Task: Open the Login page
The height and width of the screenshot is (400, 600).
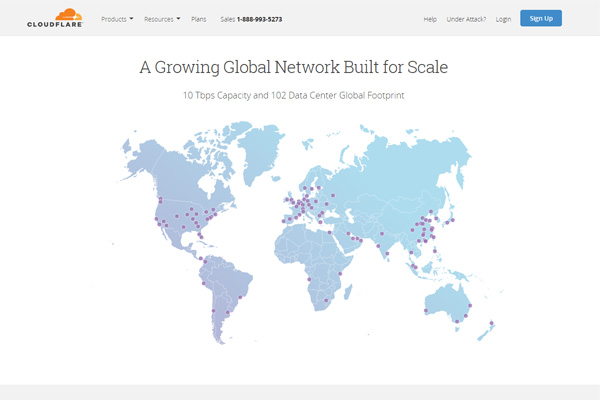Action: [503, 19]
